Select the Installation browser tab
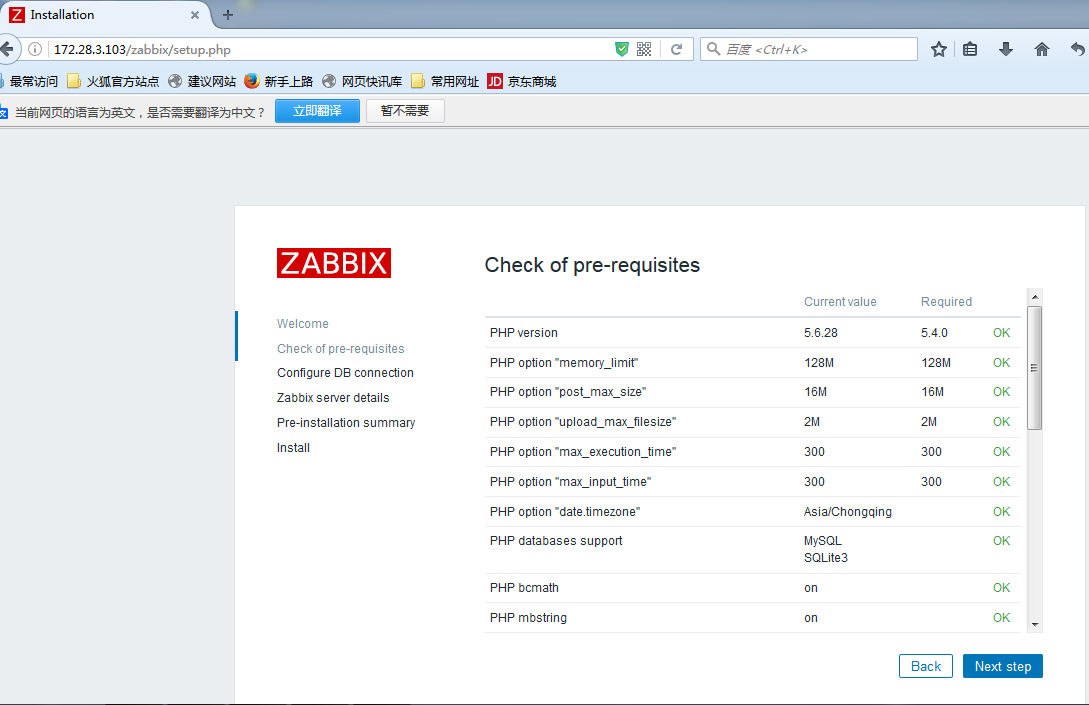Screen dimensions: 1089x705 [x=104, y=15]
